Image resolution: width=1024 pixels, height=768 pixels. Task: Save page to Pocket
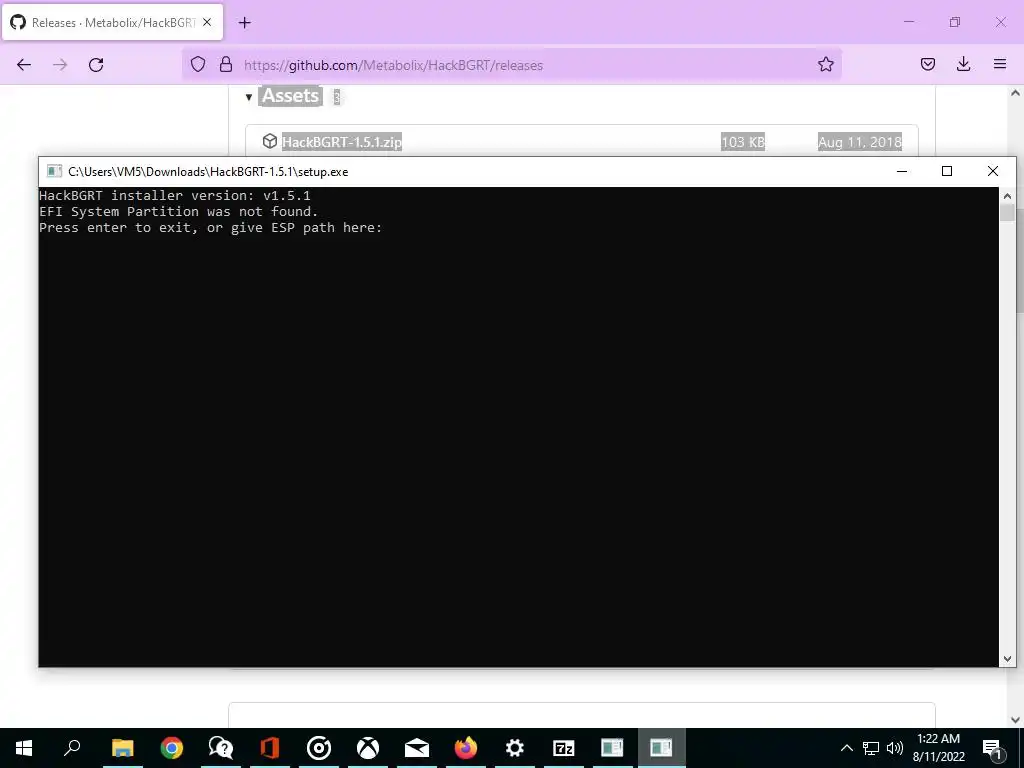[927, 64]
